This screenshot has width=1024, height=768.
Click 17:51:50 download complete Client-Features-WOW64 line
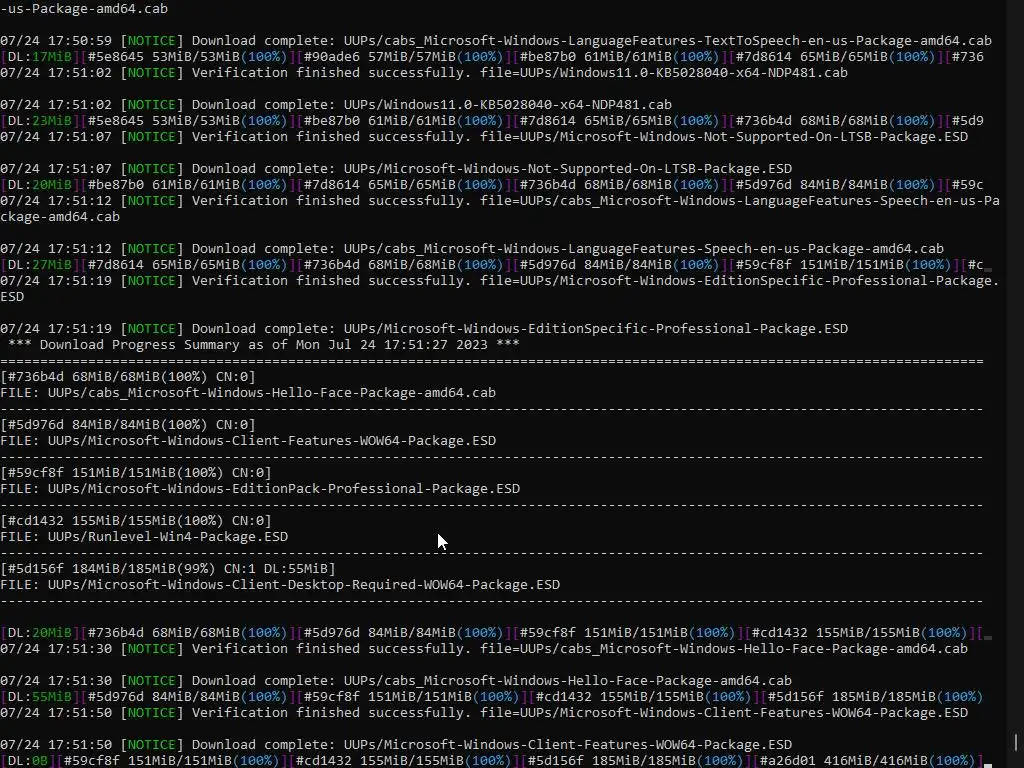(x=396, y=744)
